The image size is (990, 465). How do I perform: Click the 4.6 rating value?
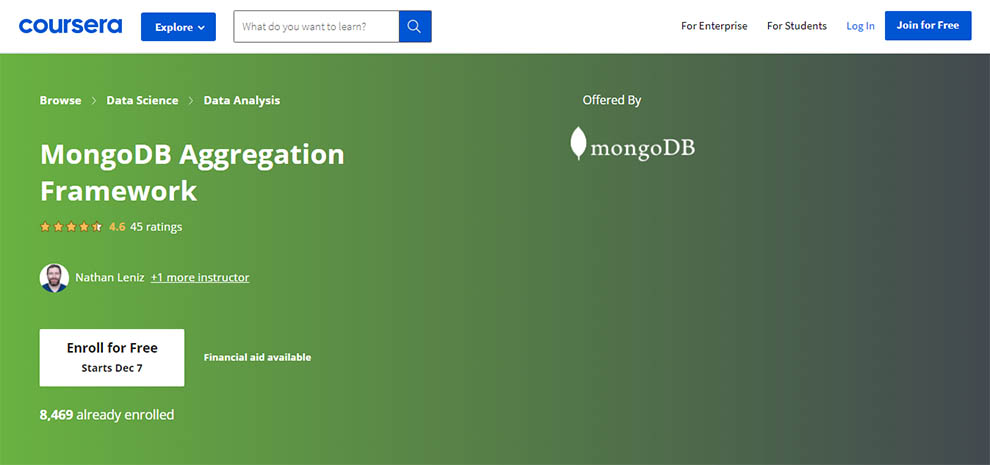click(117, 227)
